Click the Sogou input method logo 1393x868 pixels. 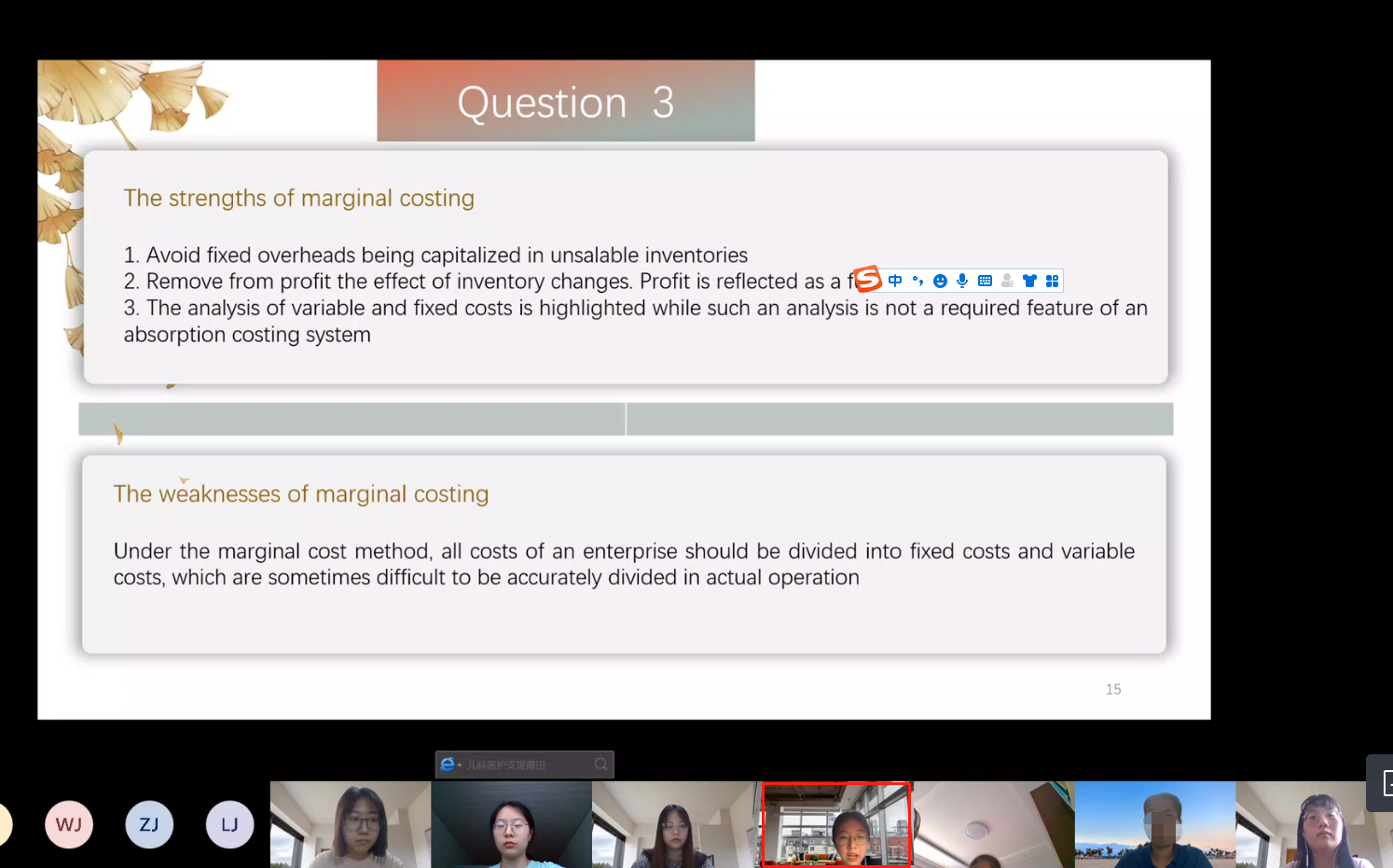(867, 279)
